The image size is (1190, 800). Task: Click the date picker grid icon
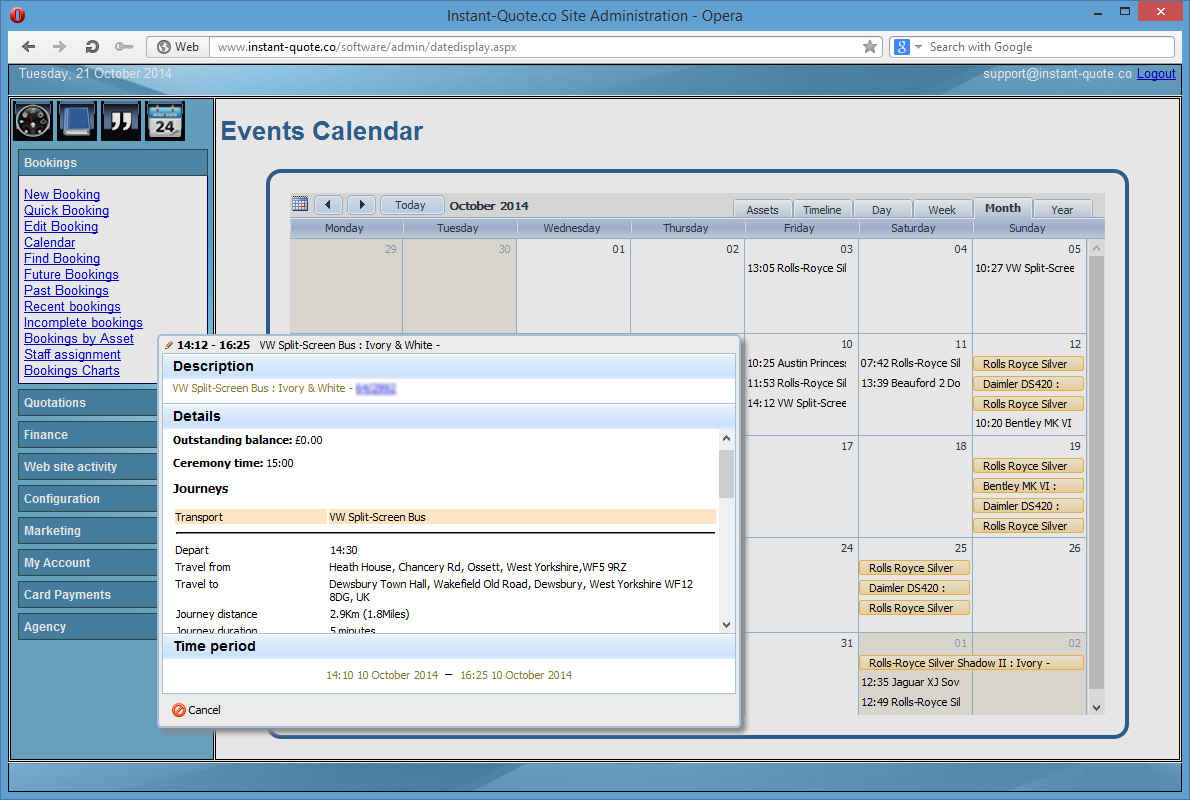[x=300, y=204]
